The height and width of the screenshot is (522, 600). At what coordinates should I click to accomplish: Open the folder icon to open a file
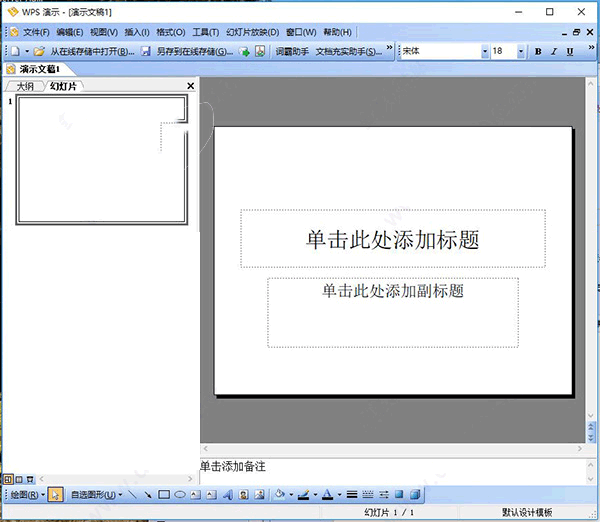[x=39, y=51]
